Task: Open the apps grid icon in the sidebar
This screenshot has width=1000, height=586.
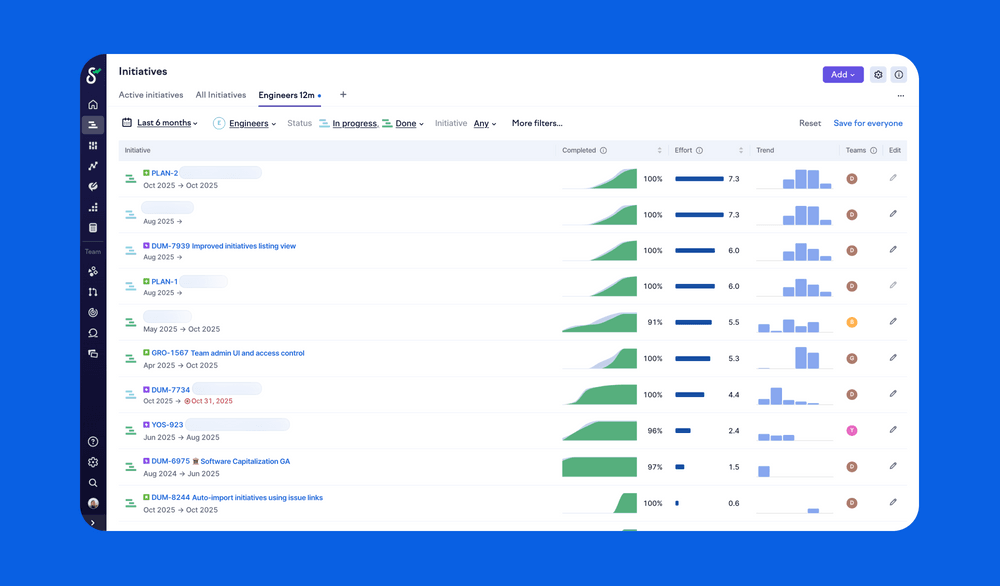Action: pyautogui.click(x=93, y=145)
